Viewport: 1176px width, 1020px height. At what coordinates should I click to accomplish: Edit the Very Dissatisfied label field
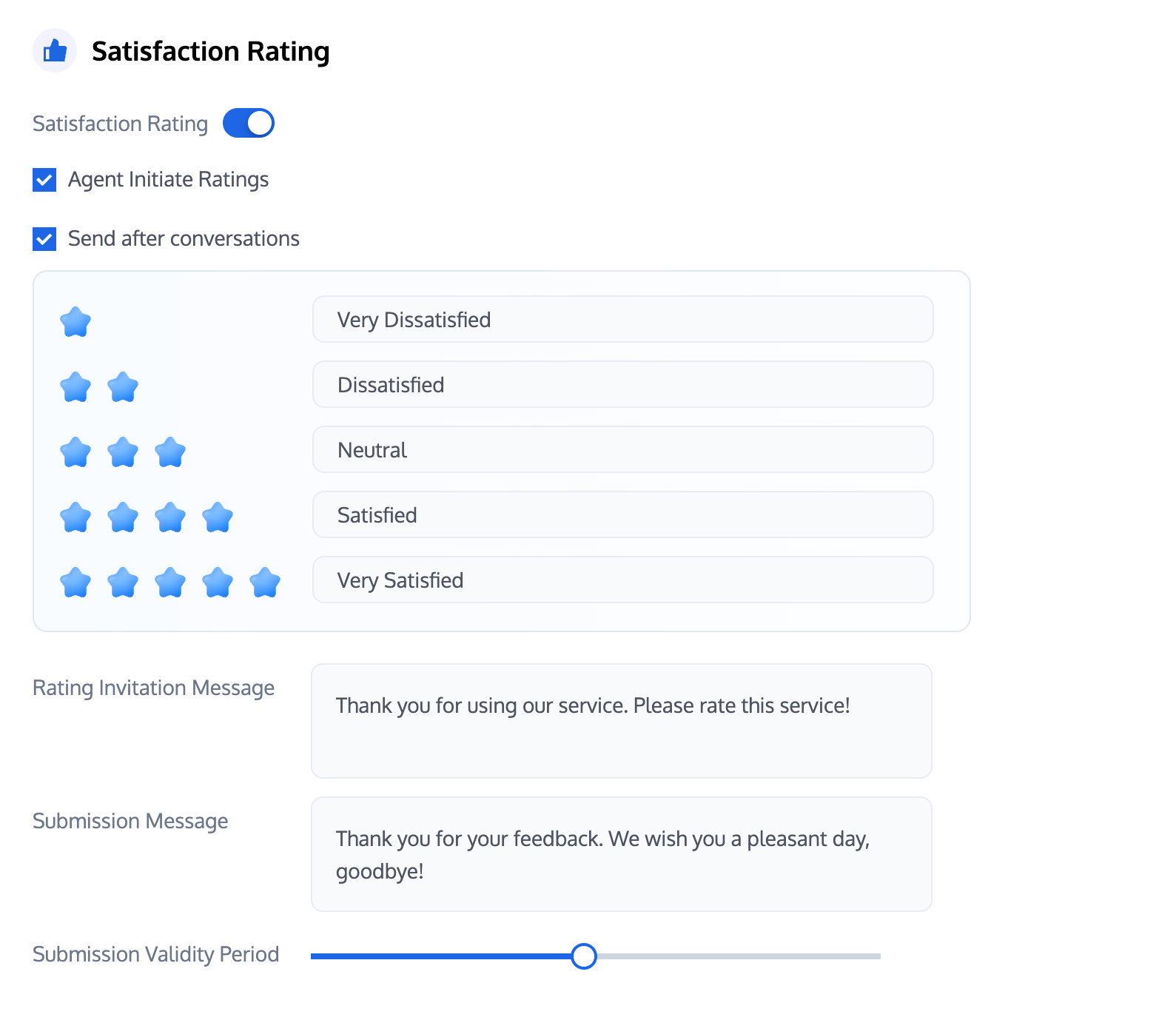[622, 320]
